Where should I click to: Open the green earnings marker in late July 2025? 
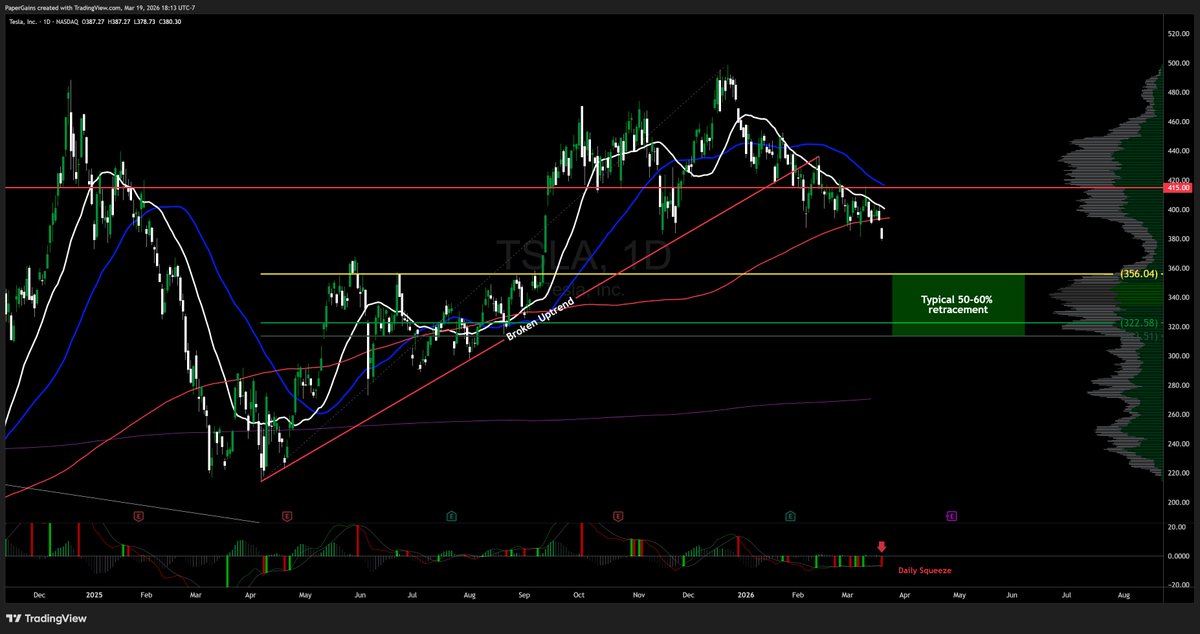(451, 516)
